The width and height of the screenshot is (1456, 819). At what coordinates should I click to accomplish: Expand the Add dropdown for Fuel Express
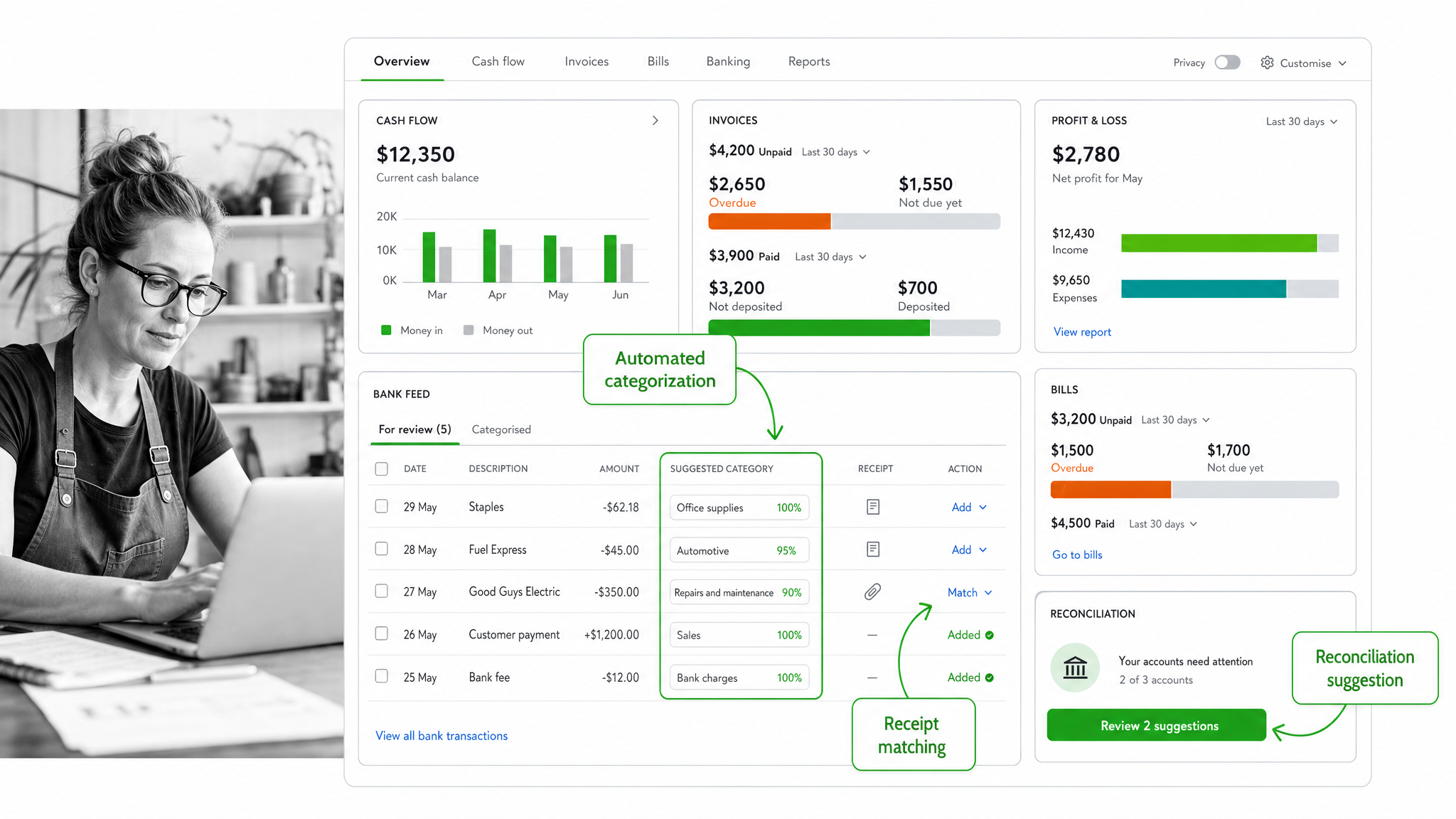coord(983,550)
